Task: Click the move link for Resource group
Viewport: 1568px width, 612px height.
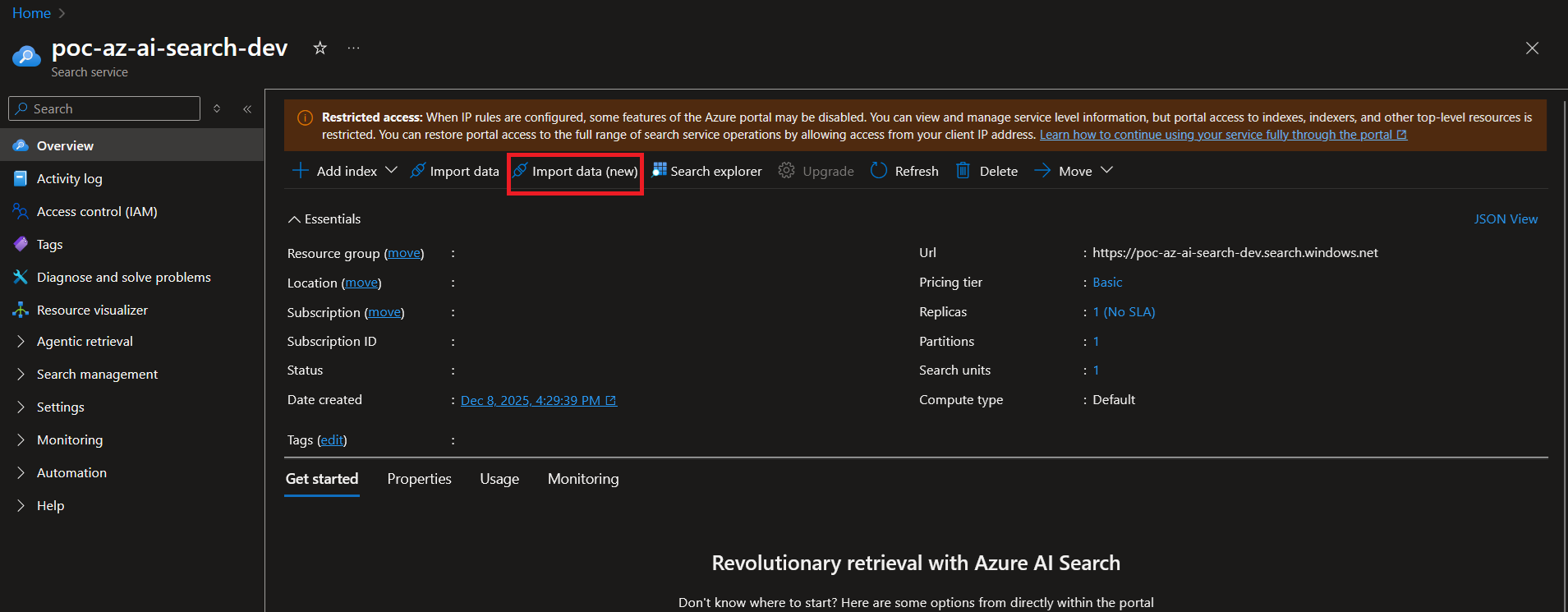Action: pos(404,253)
